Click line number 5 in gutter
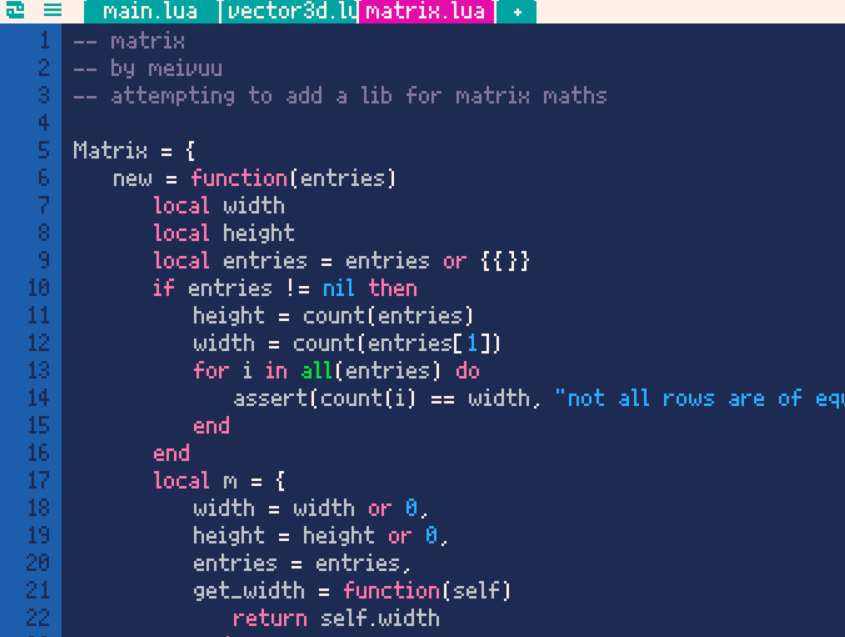 coord(44,150)
